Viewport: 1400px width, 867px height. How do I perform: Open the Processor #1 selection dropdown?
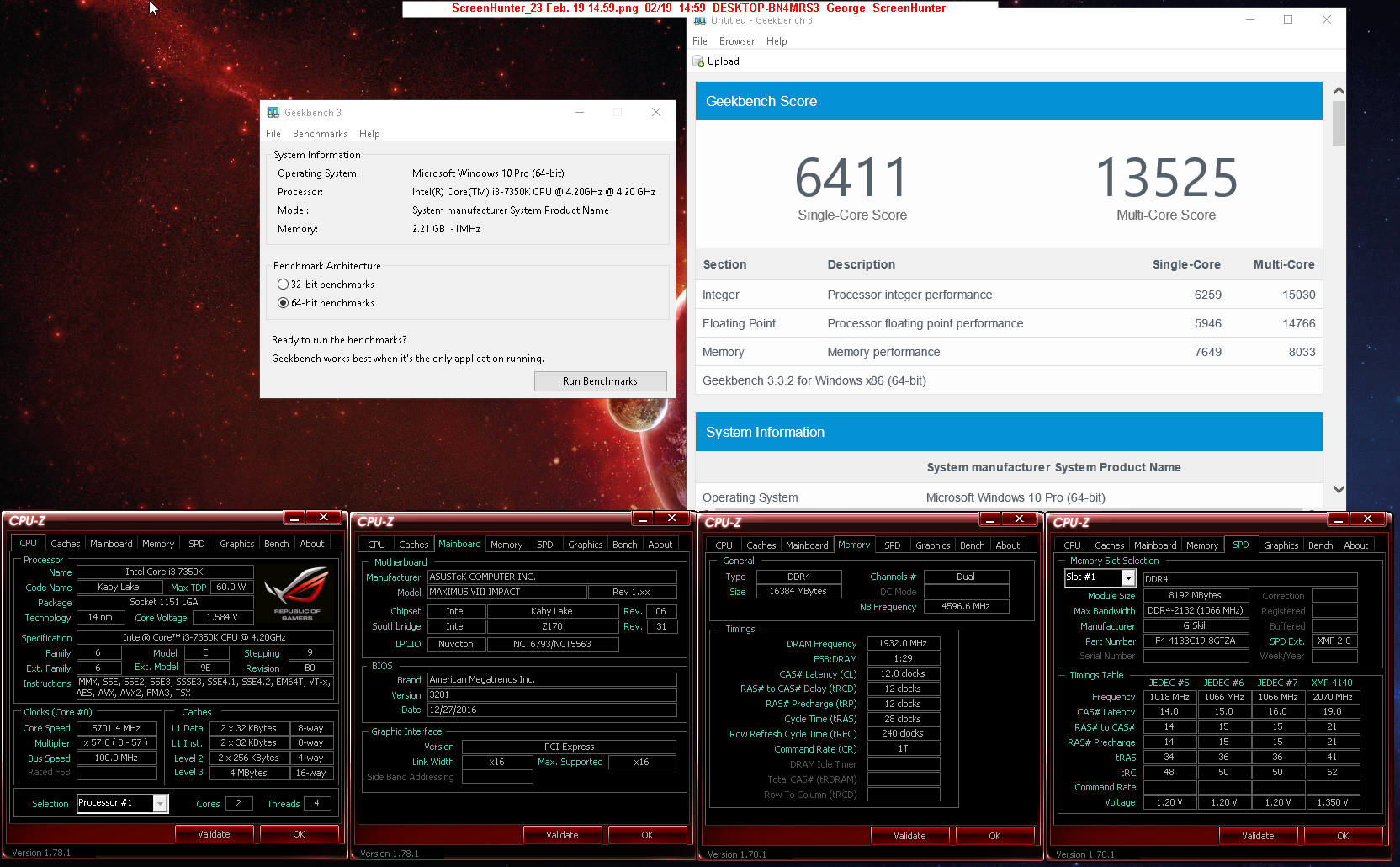(160, 804)
